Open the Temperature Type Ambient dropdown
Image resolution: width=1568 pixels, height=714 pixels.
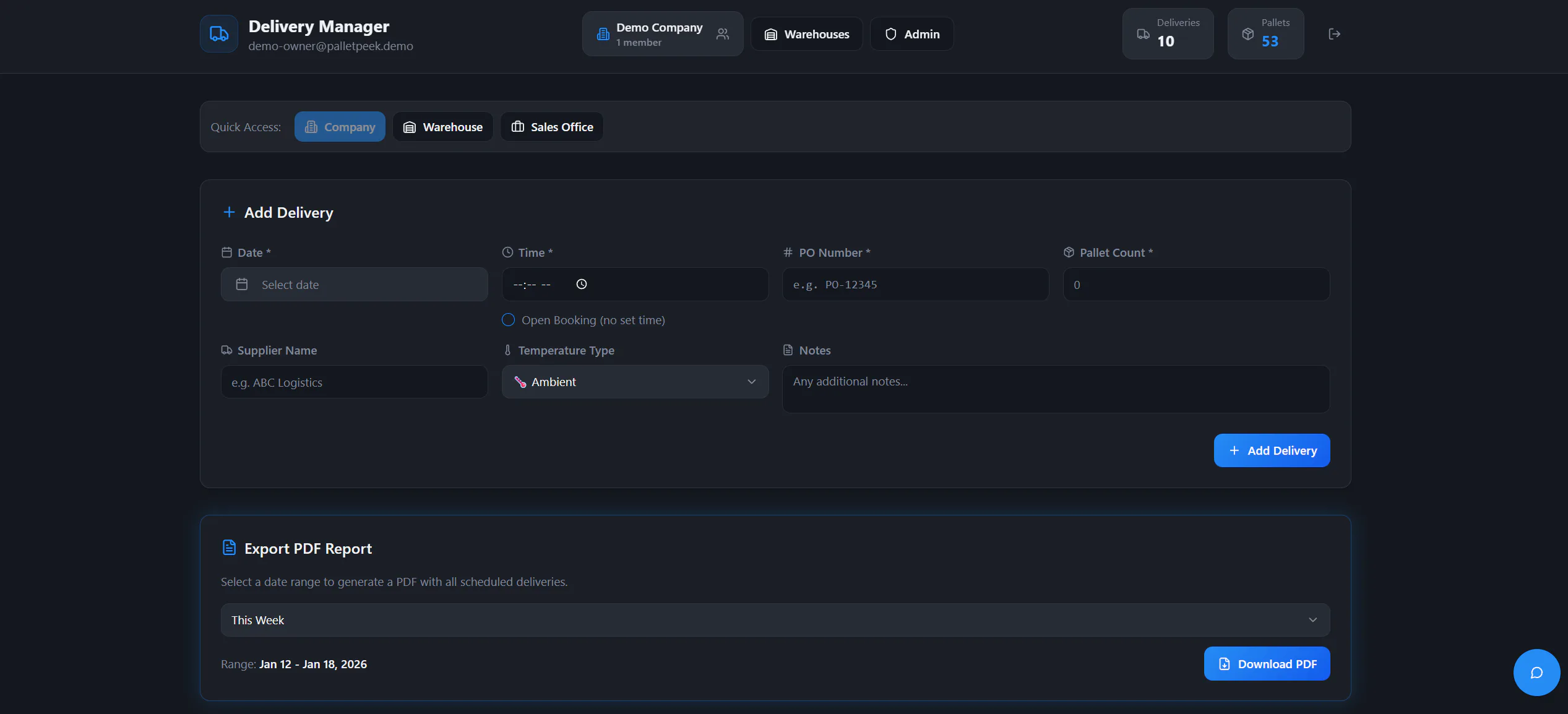[635, 382]
